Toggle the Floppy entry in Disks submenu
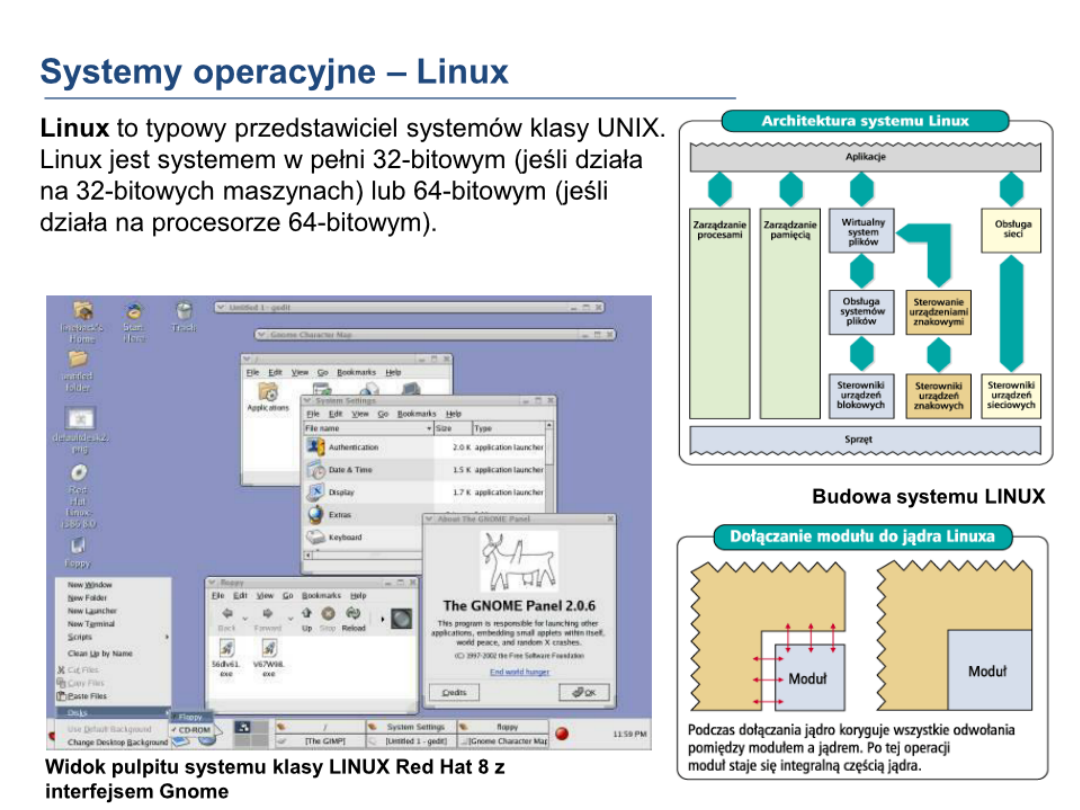This screenshot has width=1080, height=810. point(190,717)
